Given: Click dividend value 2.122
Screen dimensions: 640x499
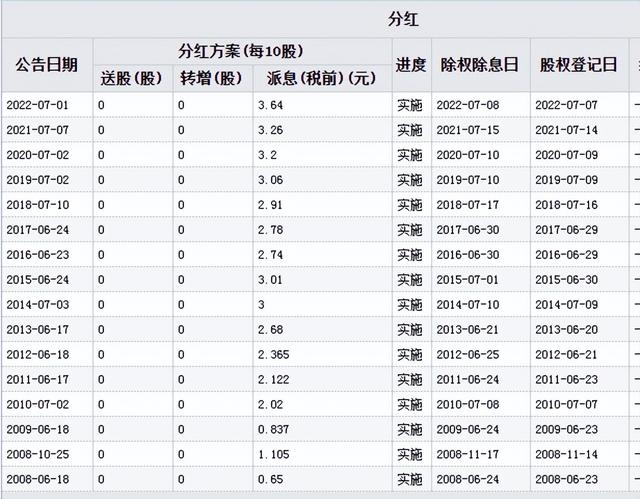Looking at the screenshot, I should coord(273,379).
